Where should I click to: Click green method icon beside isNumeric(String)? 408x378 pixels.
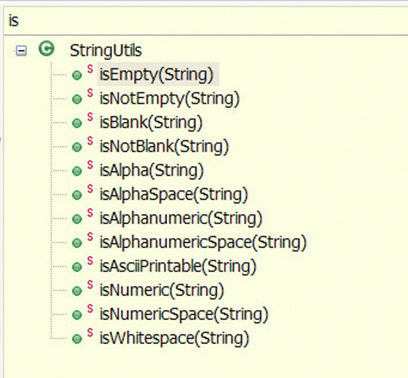(77, 291)
